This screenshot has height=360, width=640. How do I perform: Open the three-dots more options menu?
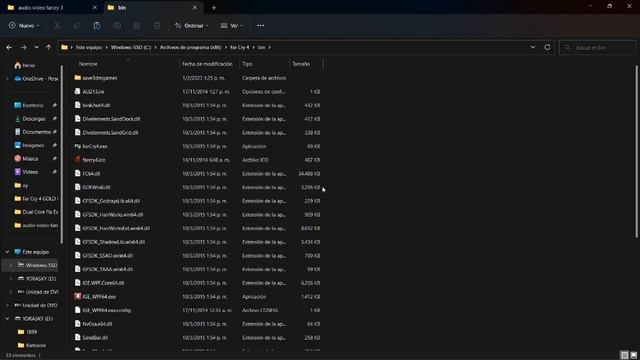260,26
